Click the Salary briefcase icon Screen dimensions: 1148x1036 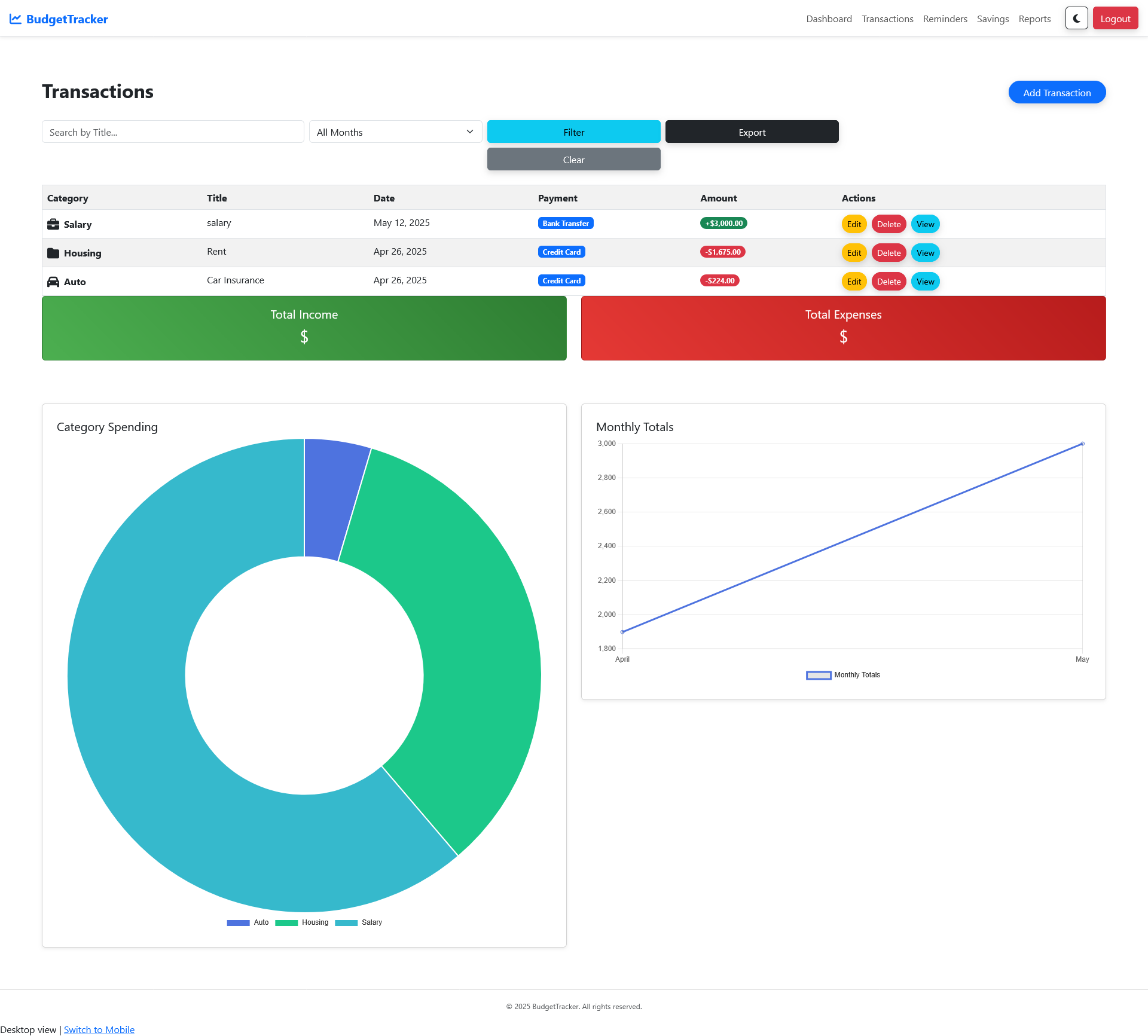(53, 224)
